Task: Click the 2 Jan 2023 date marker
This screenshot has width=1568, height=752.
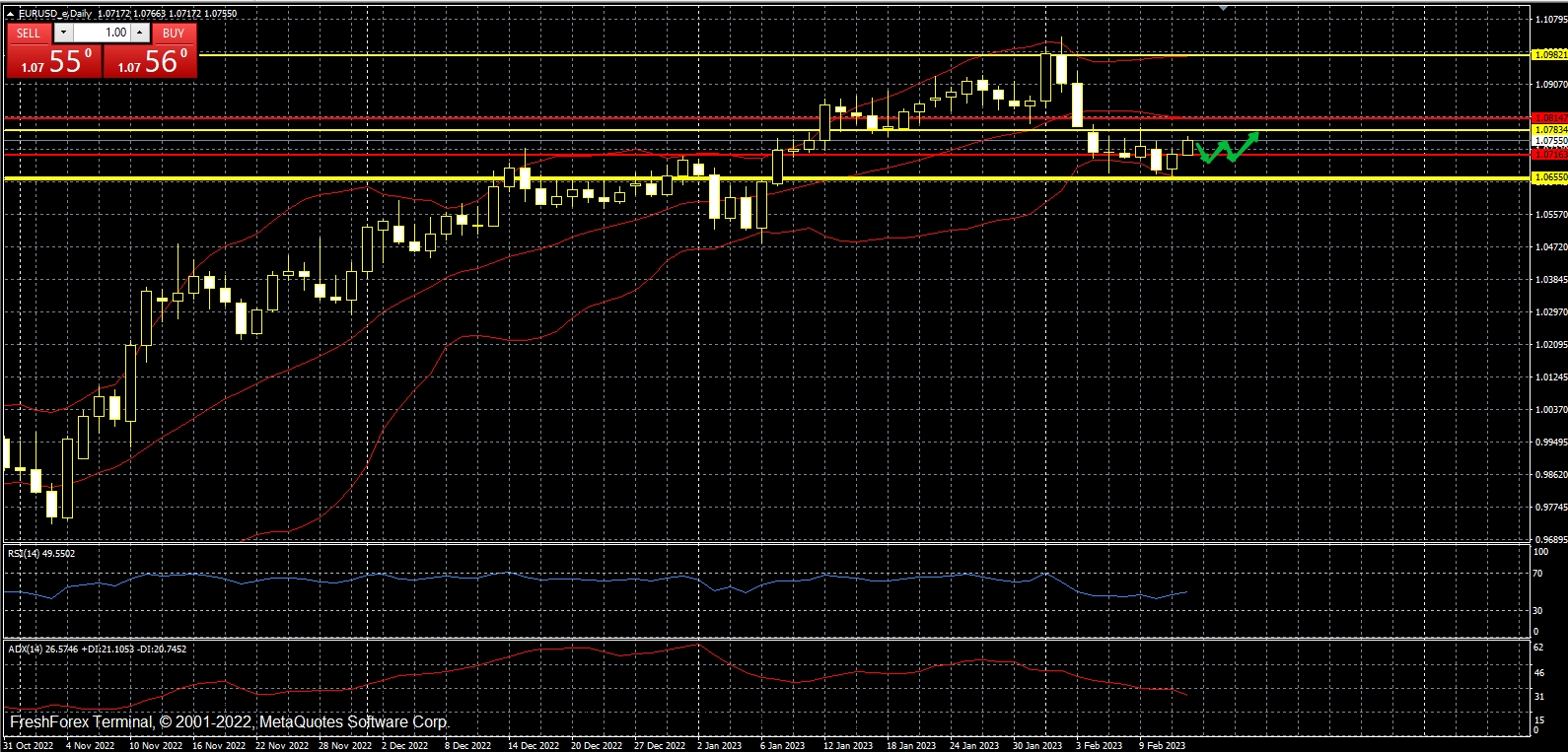Action: [720, 746]
